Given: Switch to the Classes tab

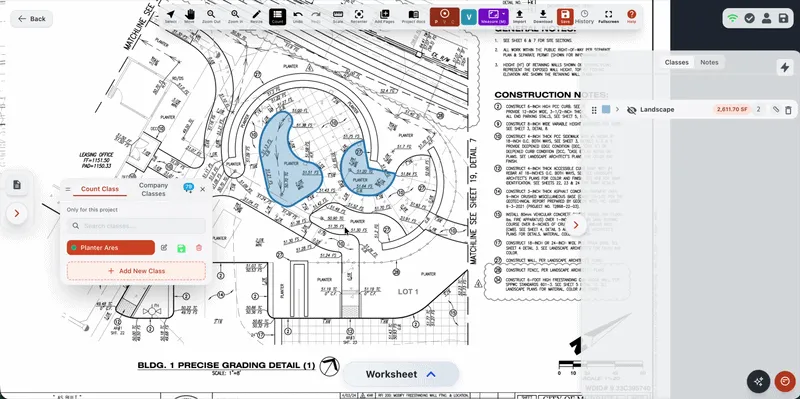Looking at the screenshot, I should pos(677,62).
